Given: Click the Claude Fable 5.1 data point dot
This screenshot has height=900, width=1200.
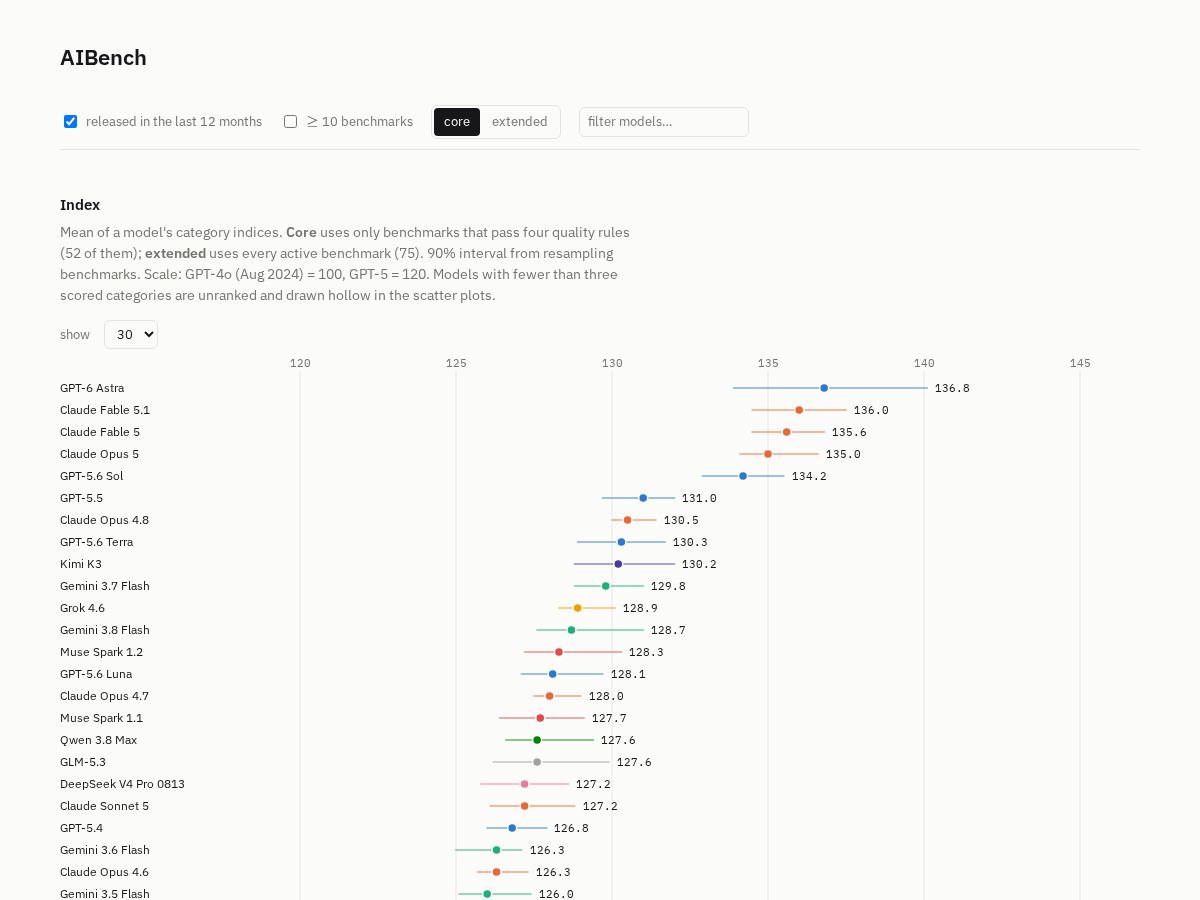Looking at the screenshot, I should 799,410.
